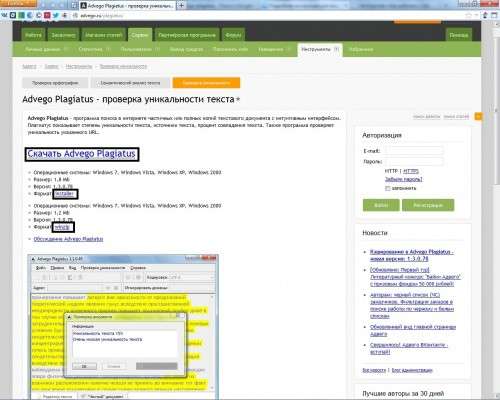The width and height of the screenshot is (500, 400).
Task: Click the 'Помощь' button in dark header
Action: click(459, 35)
